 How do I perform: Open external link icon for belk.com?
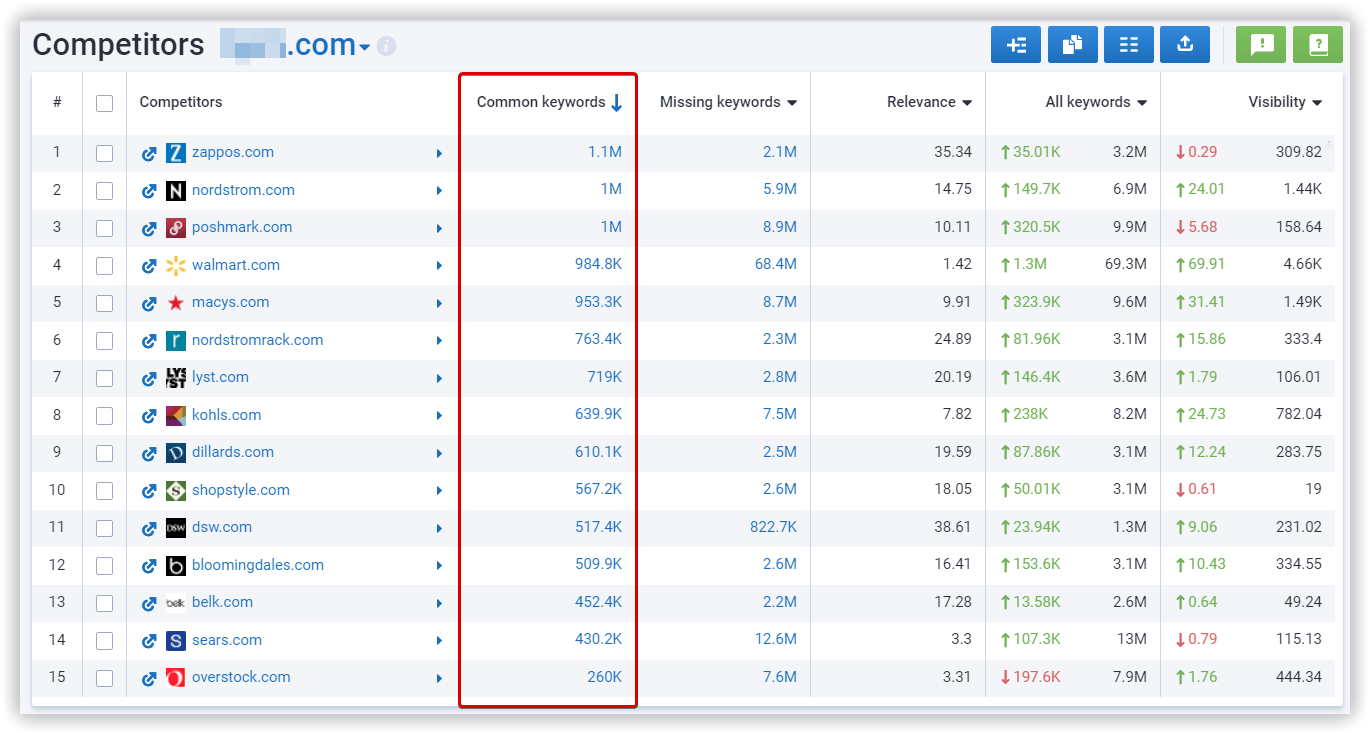coord(149,604)
